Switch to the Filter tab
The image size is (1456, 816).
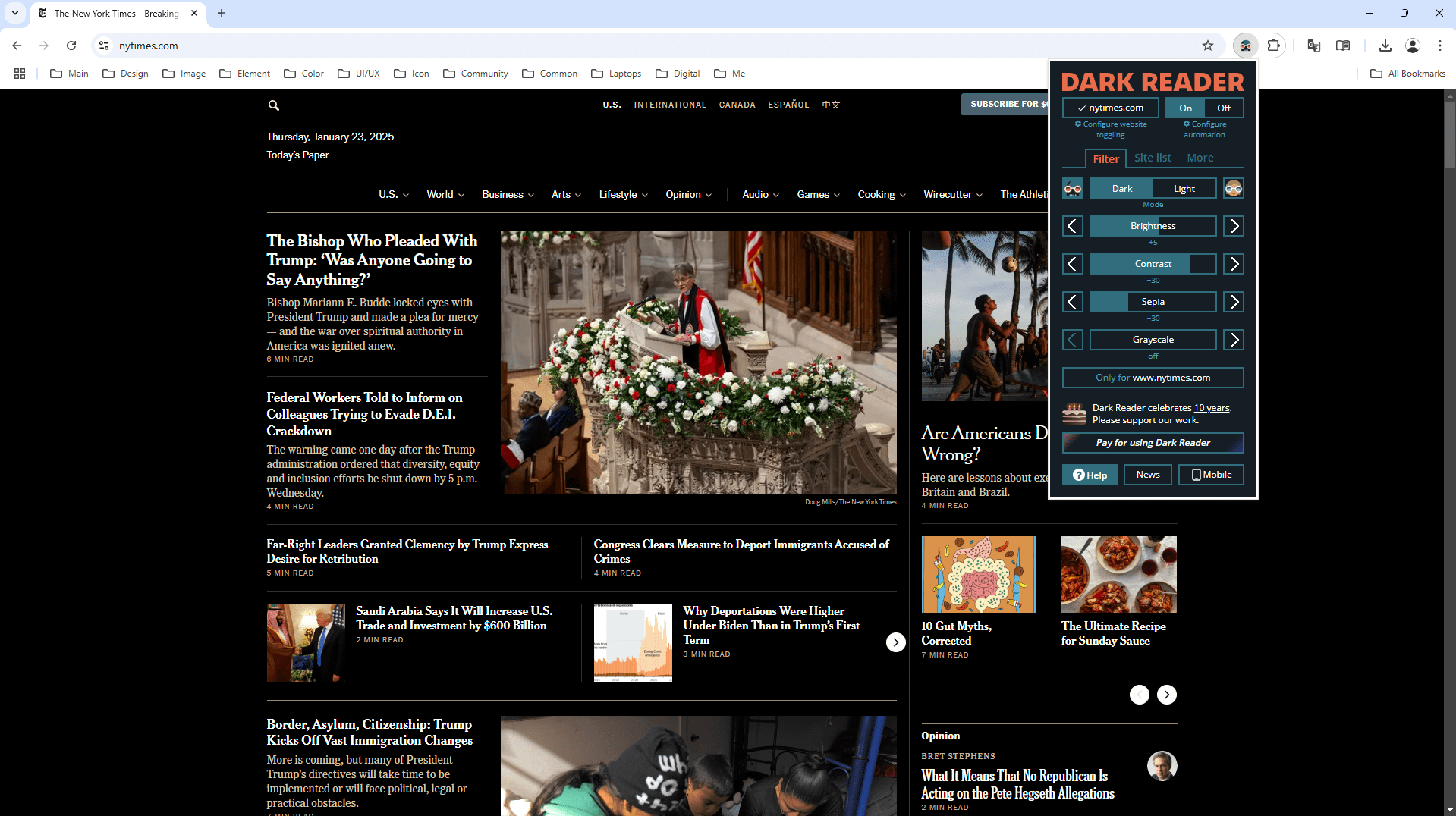[x=1105, y=158]
